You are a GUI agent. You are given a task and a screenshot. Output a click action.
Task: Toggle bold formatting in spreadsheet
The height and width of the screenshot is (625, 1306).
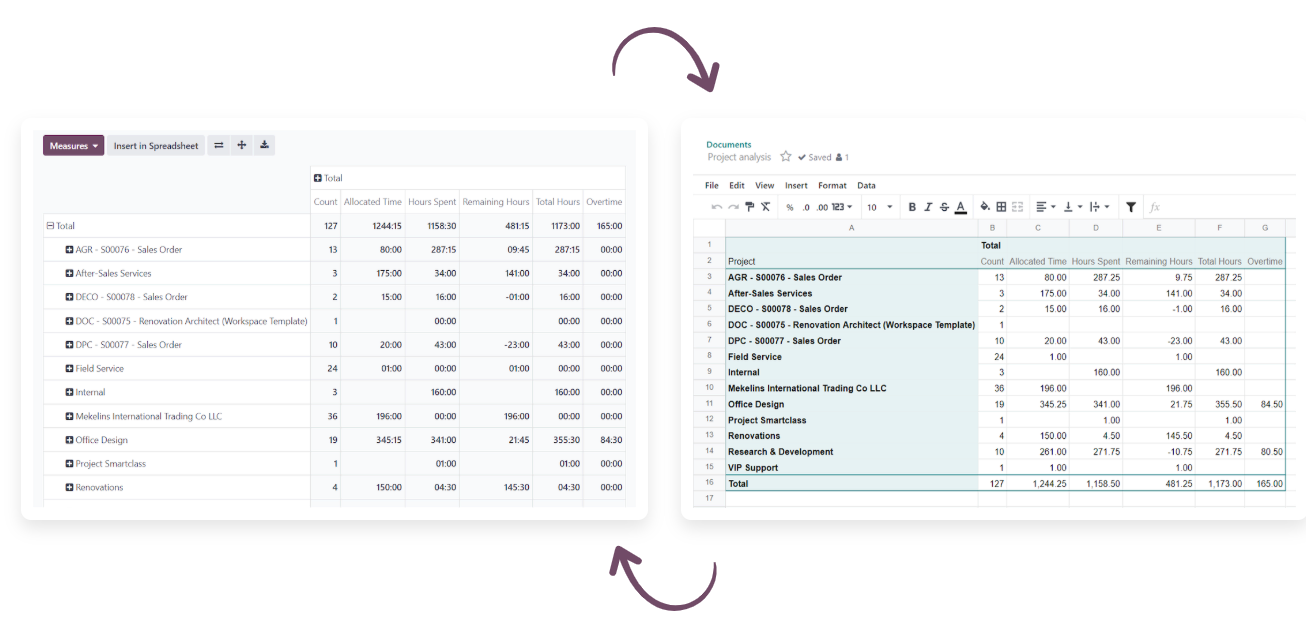[912, 207]
